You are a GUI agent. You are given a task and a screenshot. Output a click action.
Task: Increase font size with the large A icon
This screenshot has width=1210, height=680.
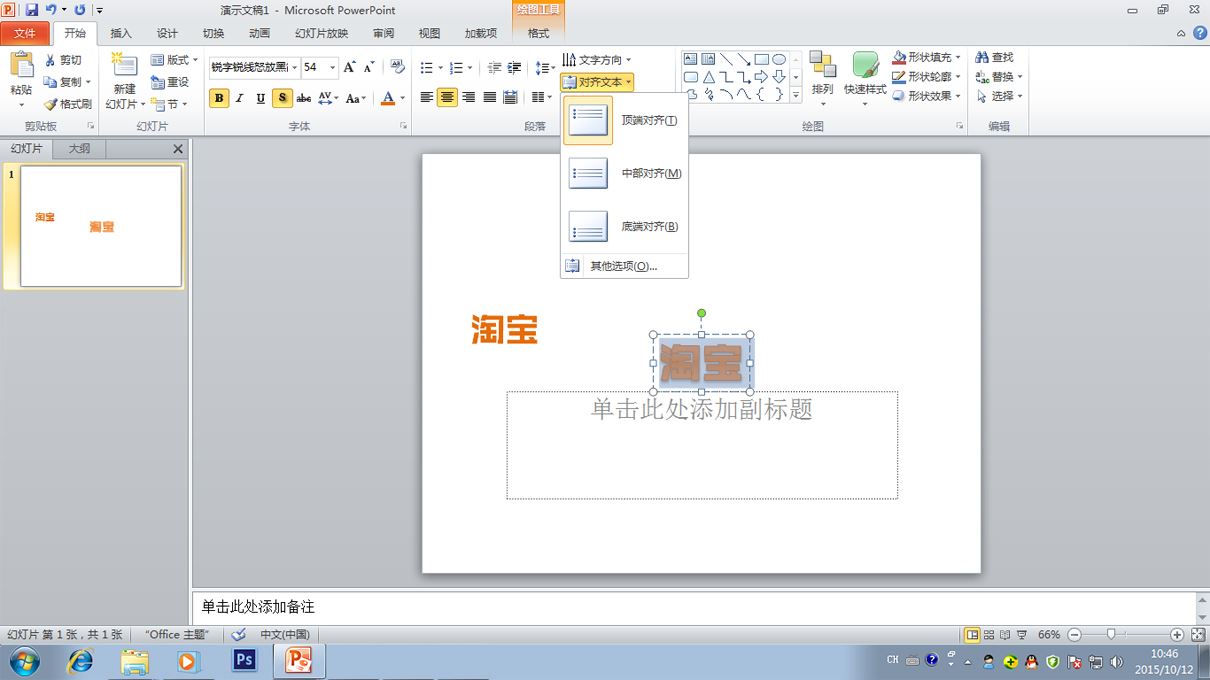(349, 67)
